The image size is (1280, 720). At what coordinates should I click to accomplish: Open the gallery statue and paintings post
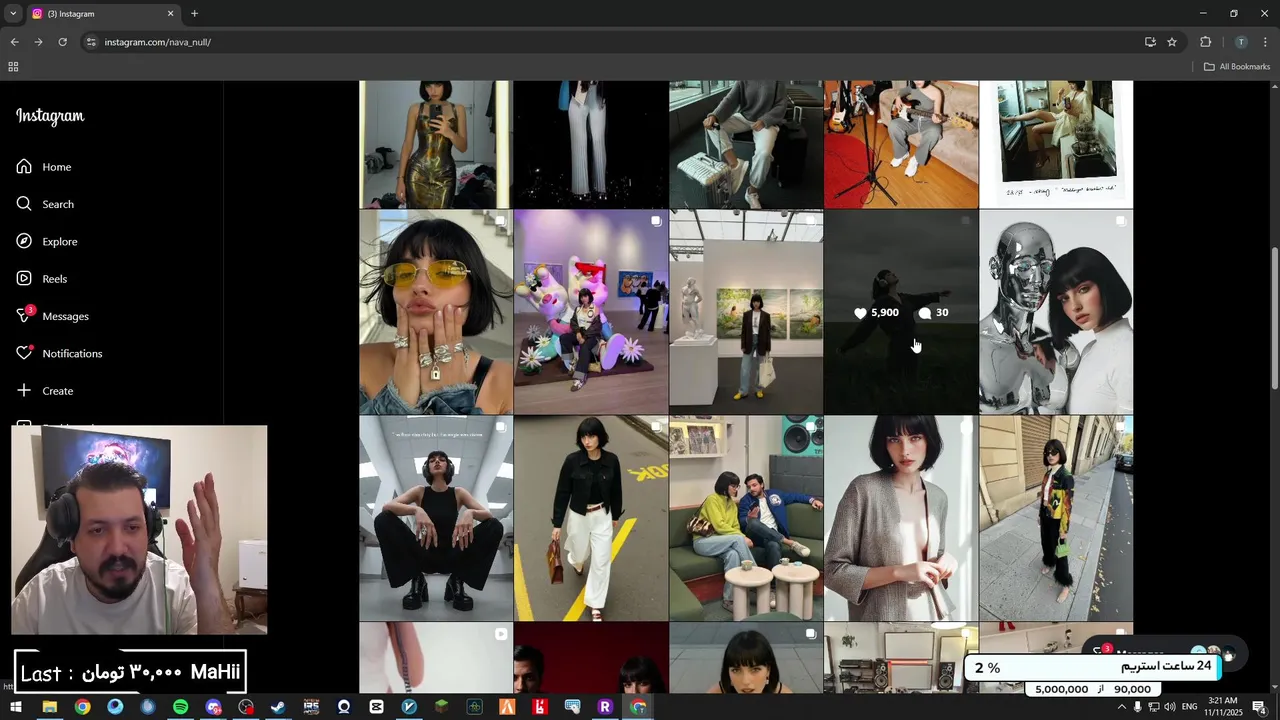746,312
